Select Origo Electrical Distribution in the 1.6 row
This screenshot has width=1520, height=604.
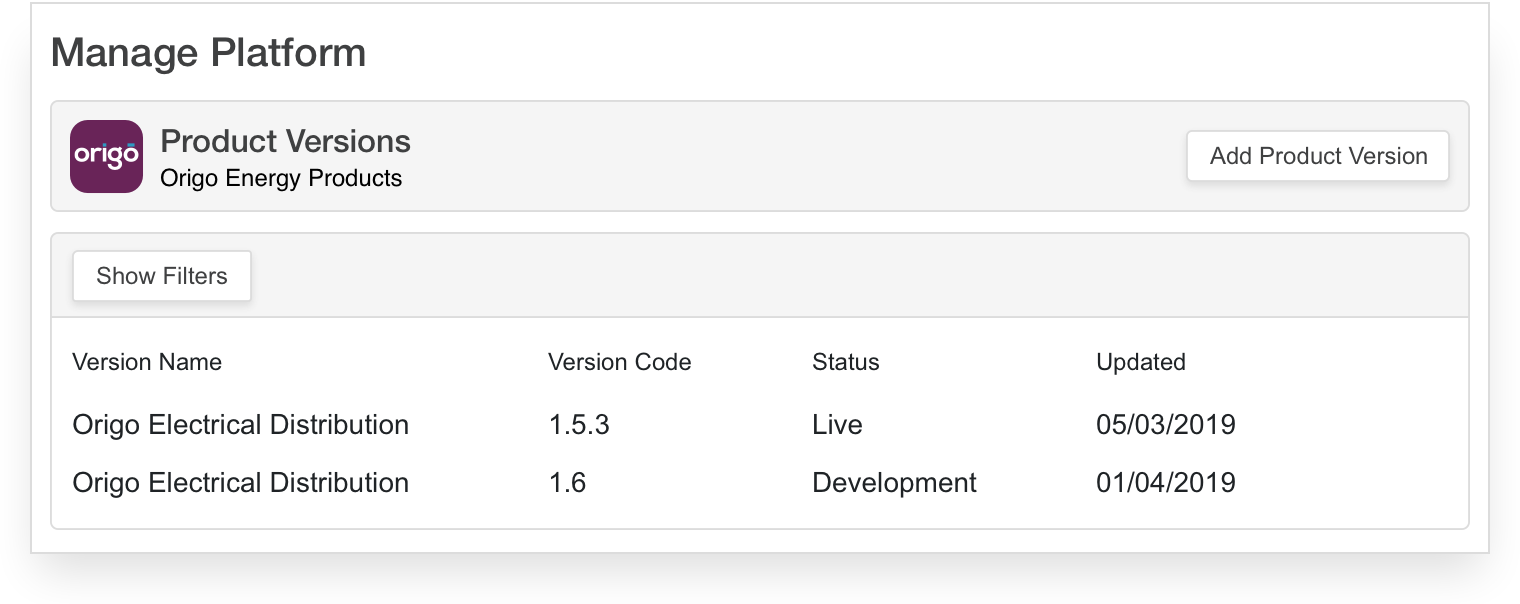point(241,483)
